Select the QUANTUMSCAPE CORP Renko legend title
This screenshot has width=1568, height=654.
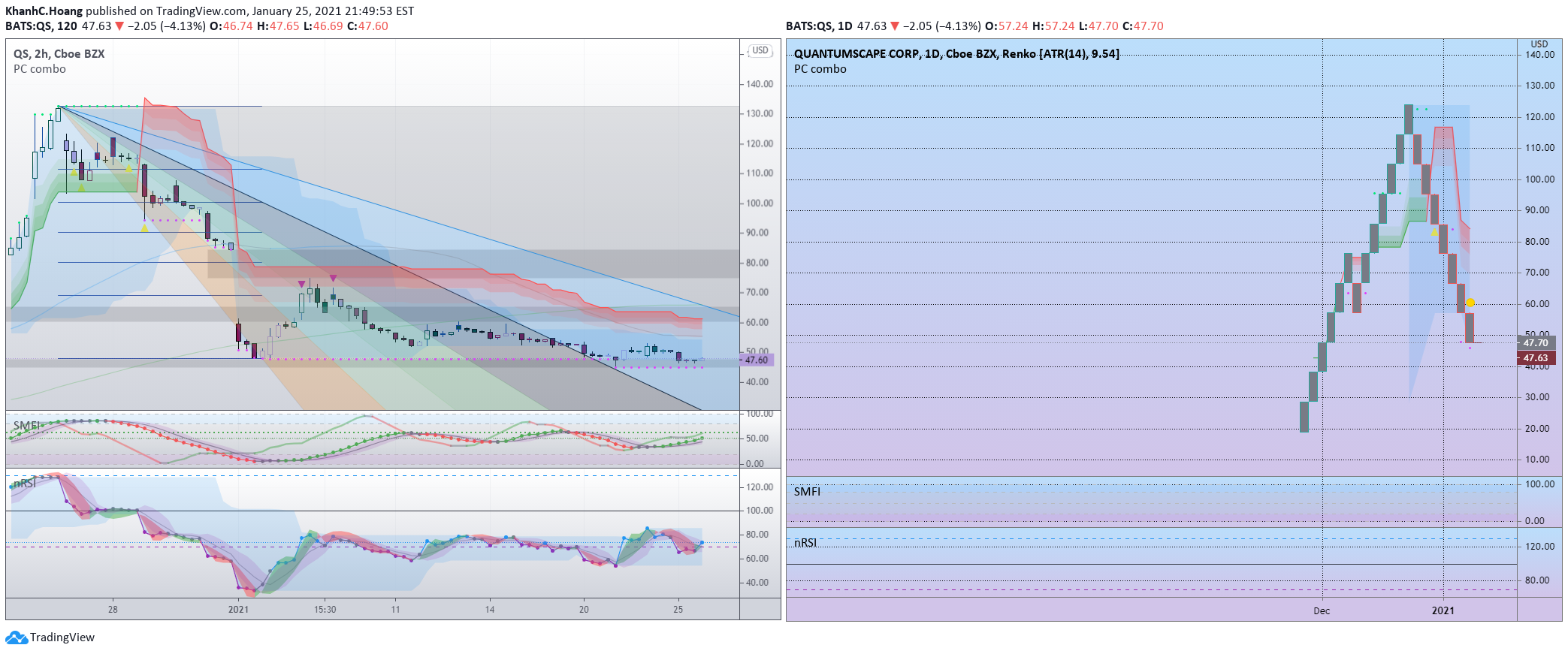tap(956, 54)
